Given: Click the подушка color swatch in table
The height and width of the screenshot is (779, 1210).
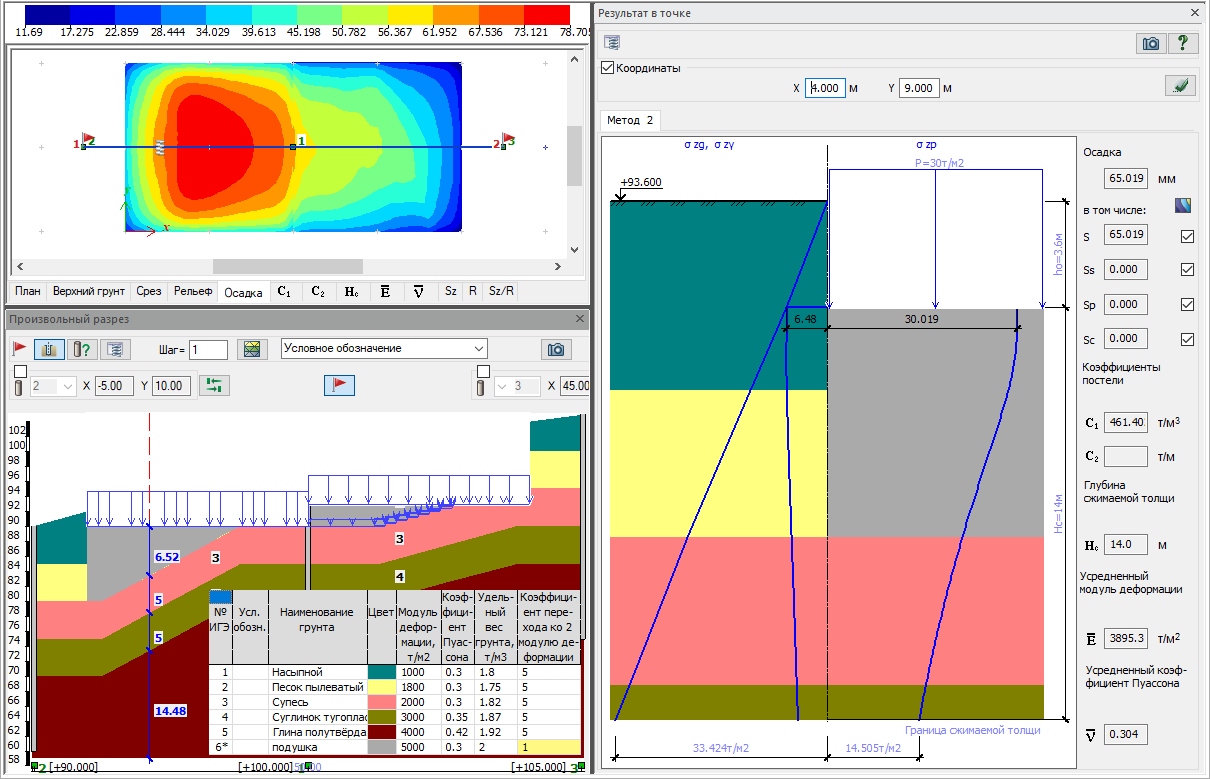Looking at the screenshot, I should (x=381, y=747).
